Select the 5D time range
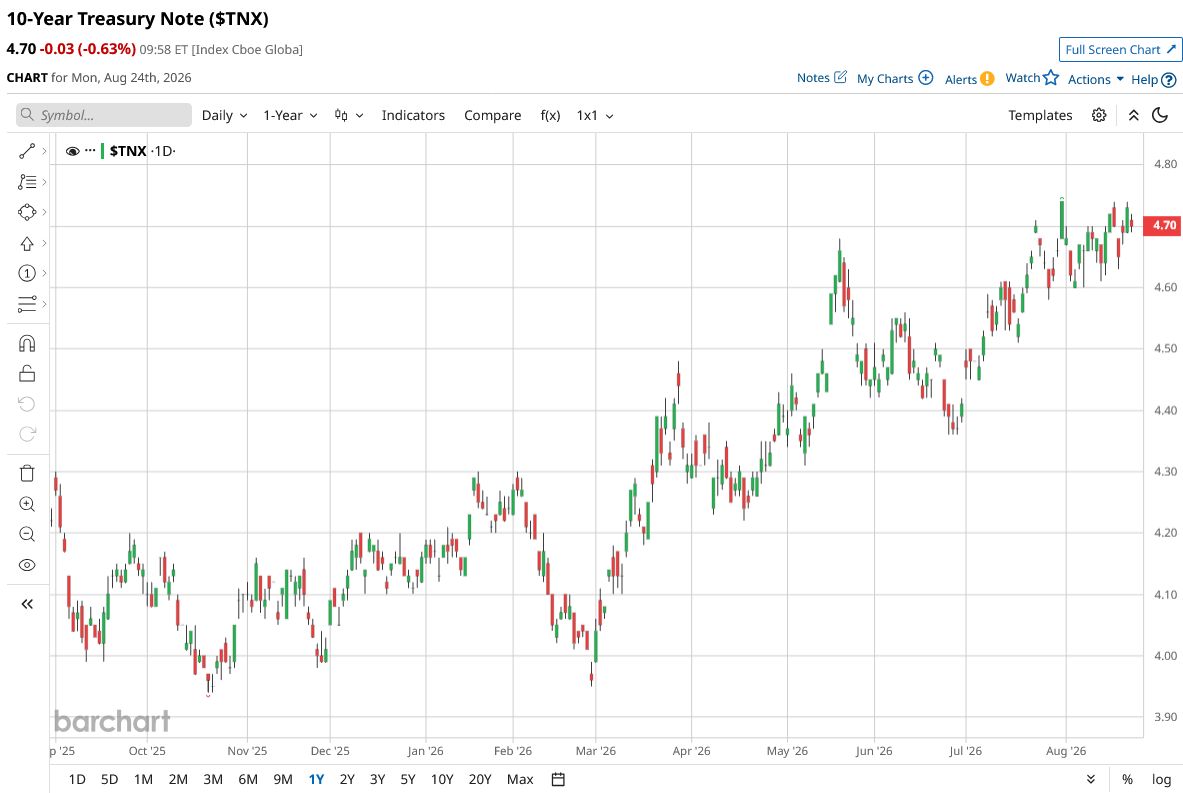The width and height of the screenshot is (1183, 793). click(109, 779)
